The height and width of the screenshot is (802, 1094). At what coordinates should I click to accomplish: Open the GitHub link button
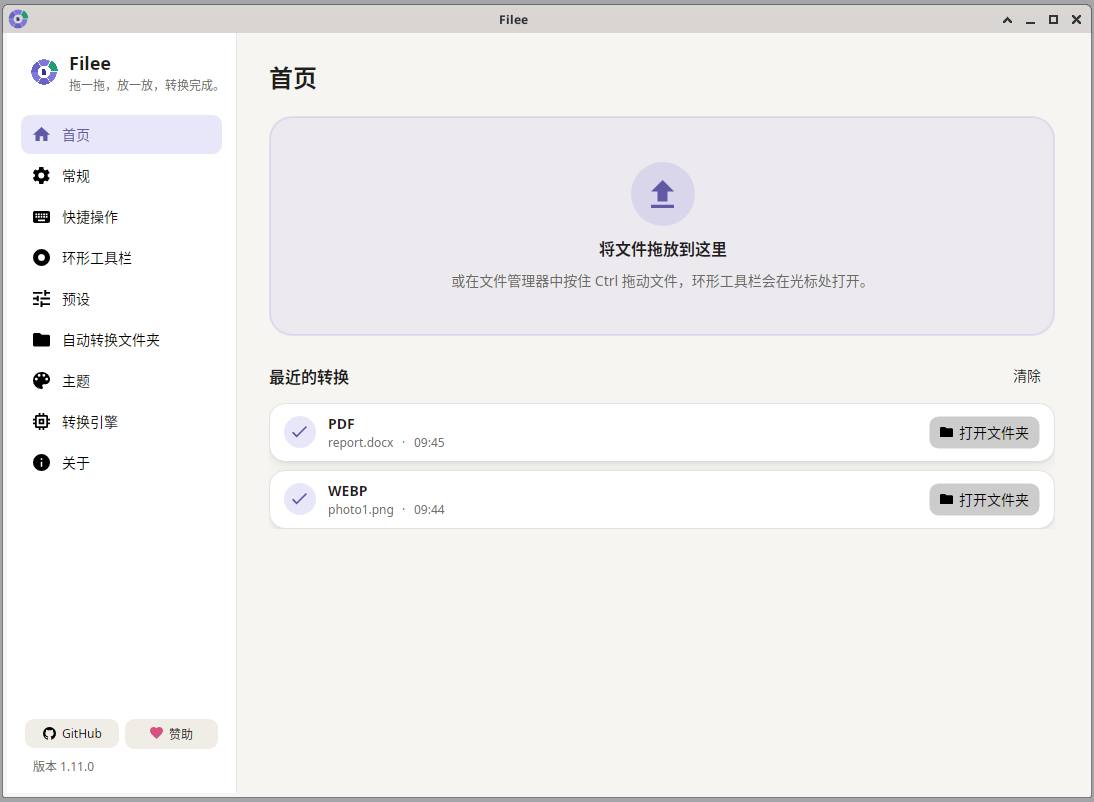click(72, 734)
